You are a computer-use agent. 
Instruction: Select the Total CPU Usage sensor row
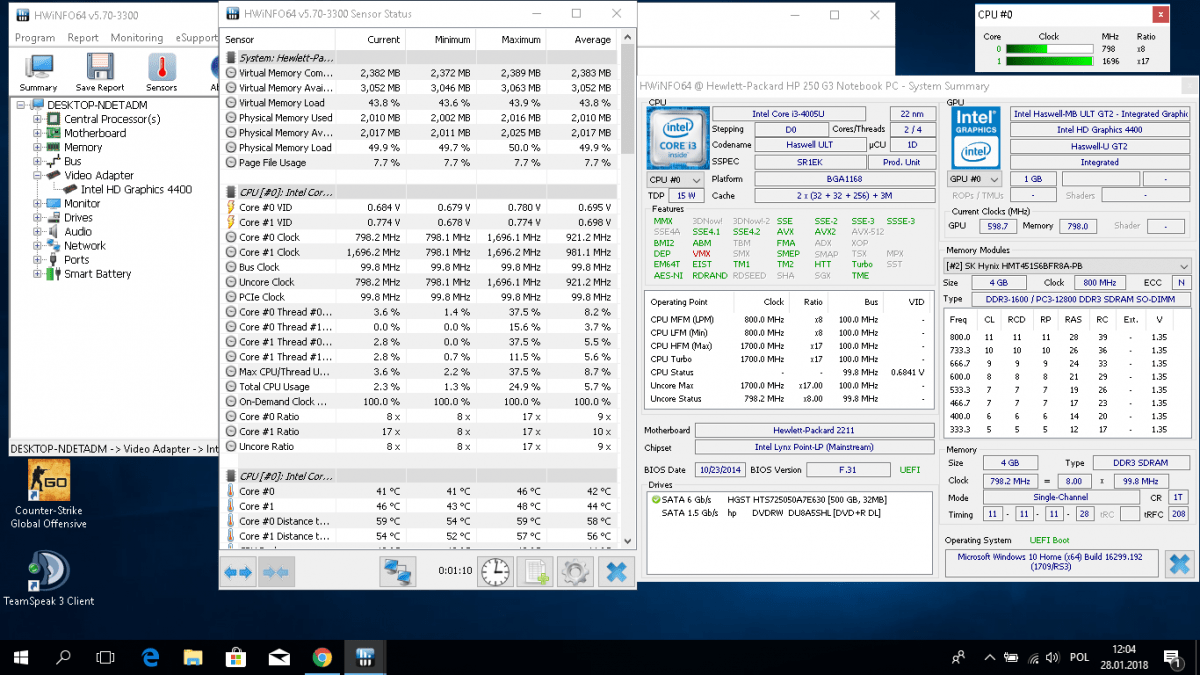click(418, 387)
